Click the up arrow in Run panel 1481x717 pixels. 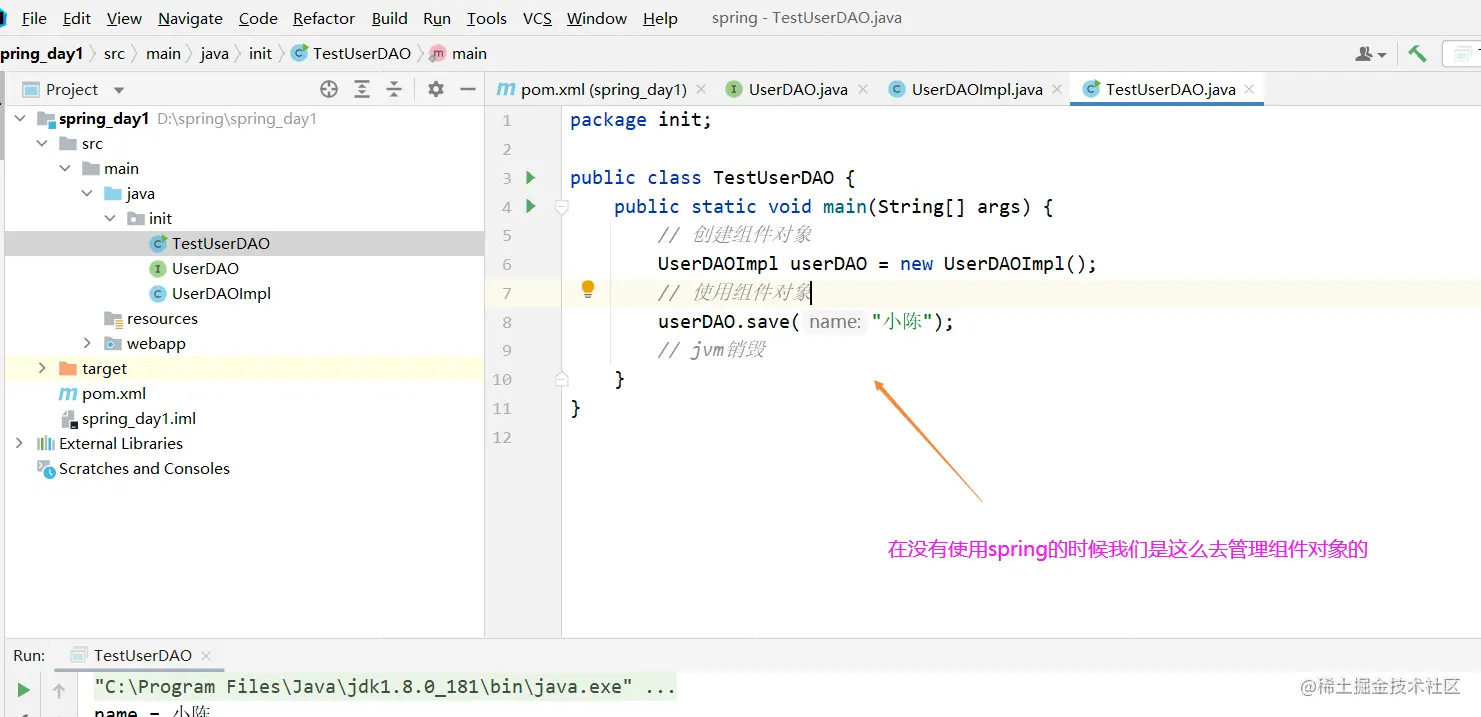click(59, 690)
